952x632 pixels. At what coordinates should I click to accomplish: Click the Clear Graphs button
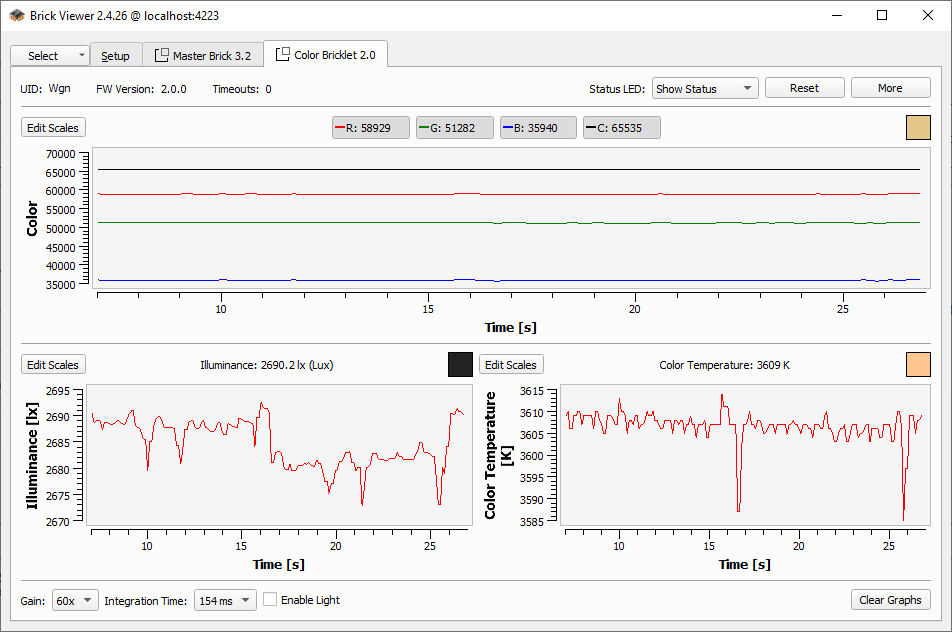point(890,600)
